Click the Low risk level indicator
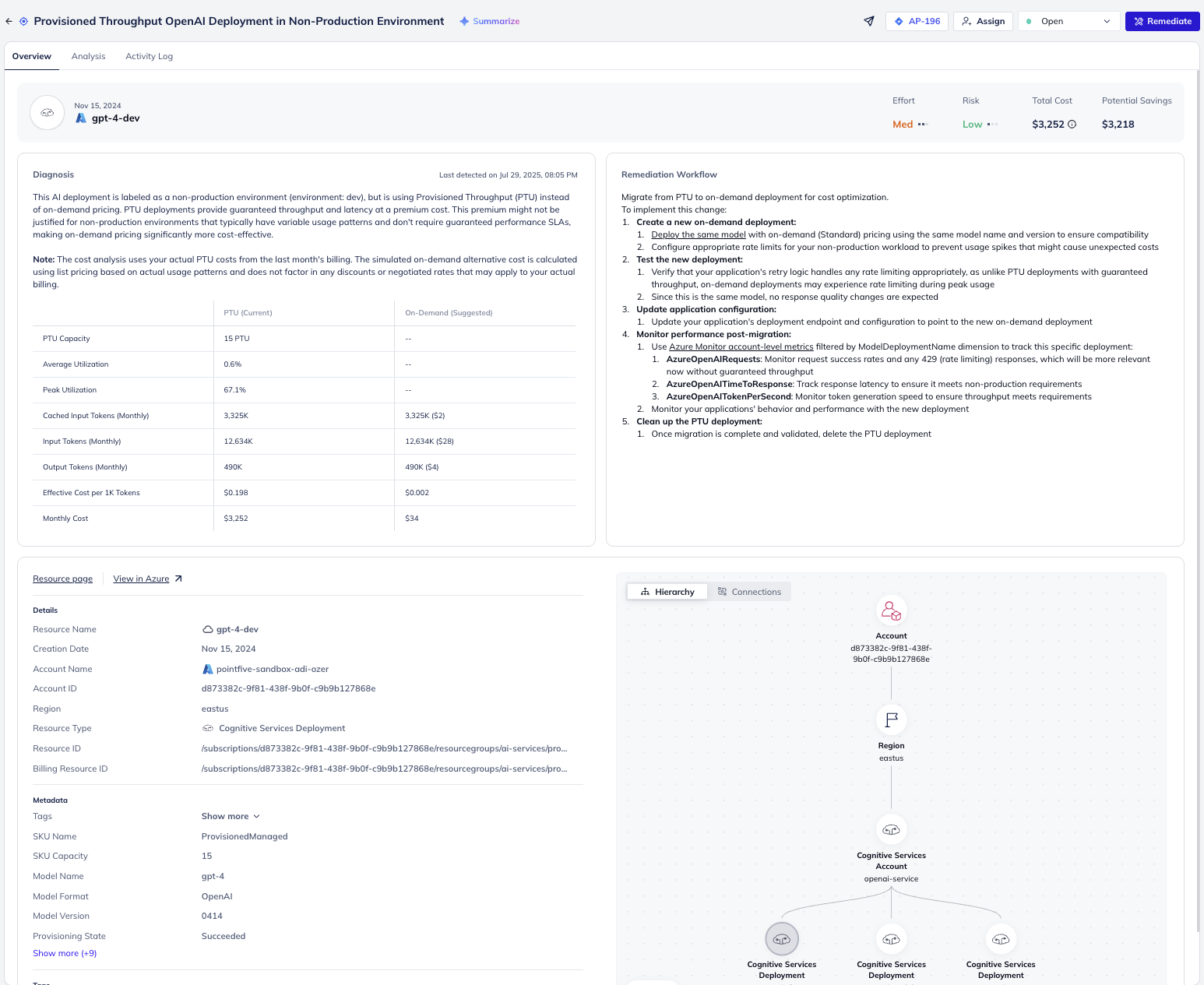This screenshot has width=1204, height=985. tap(980, 124)
